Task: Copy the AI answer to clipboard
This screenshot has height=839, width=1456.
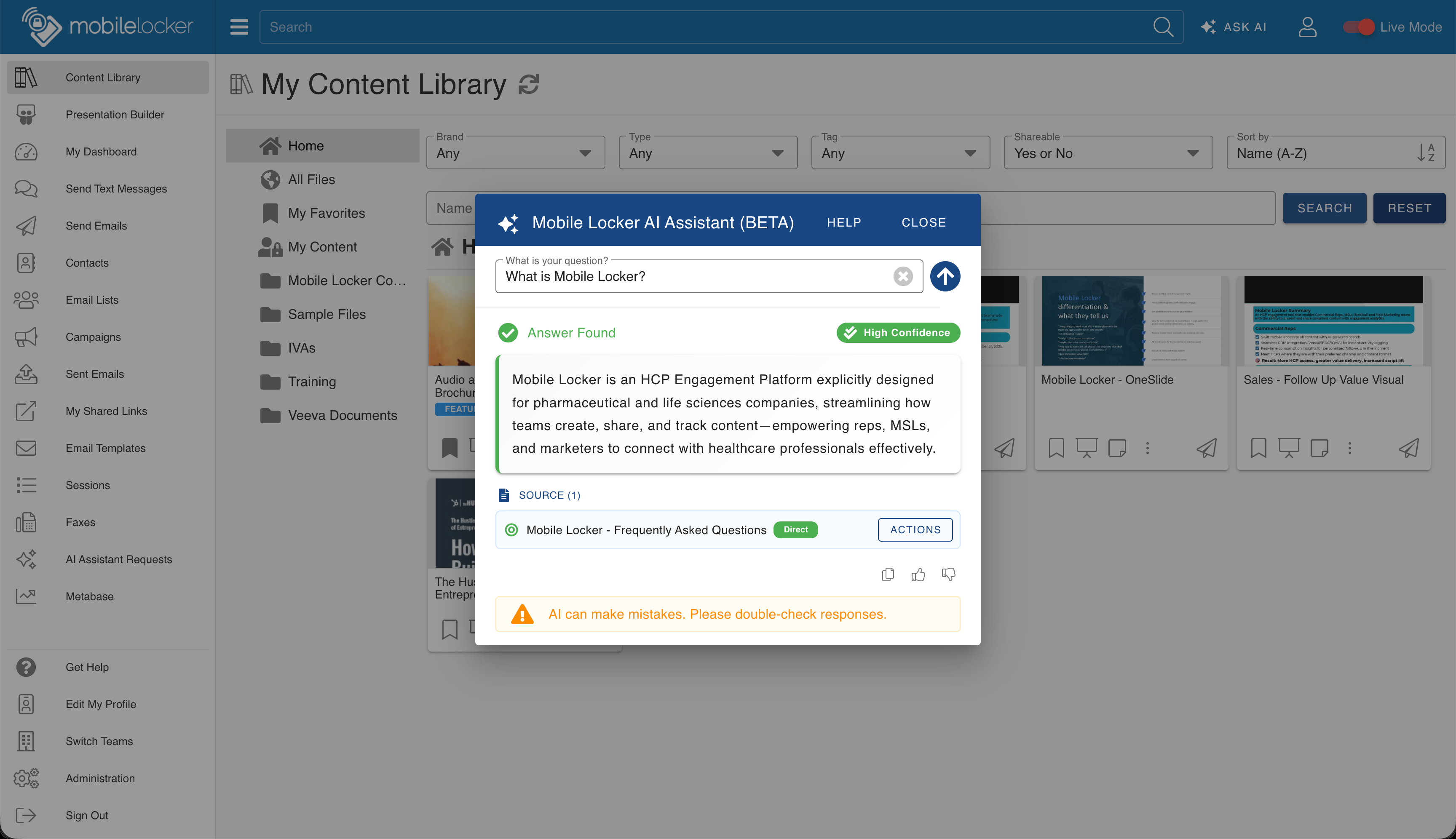Action: click(888, 574)
